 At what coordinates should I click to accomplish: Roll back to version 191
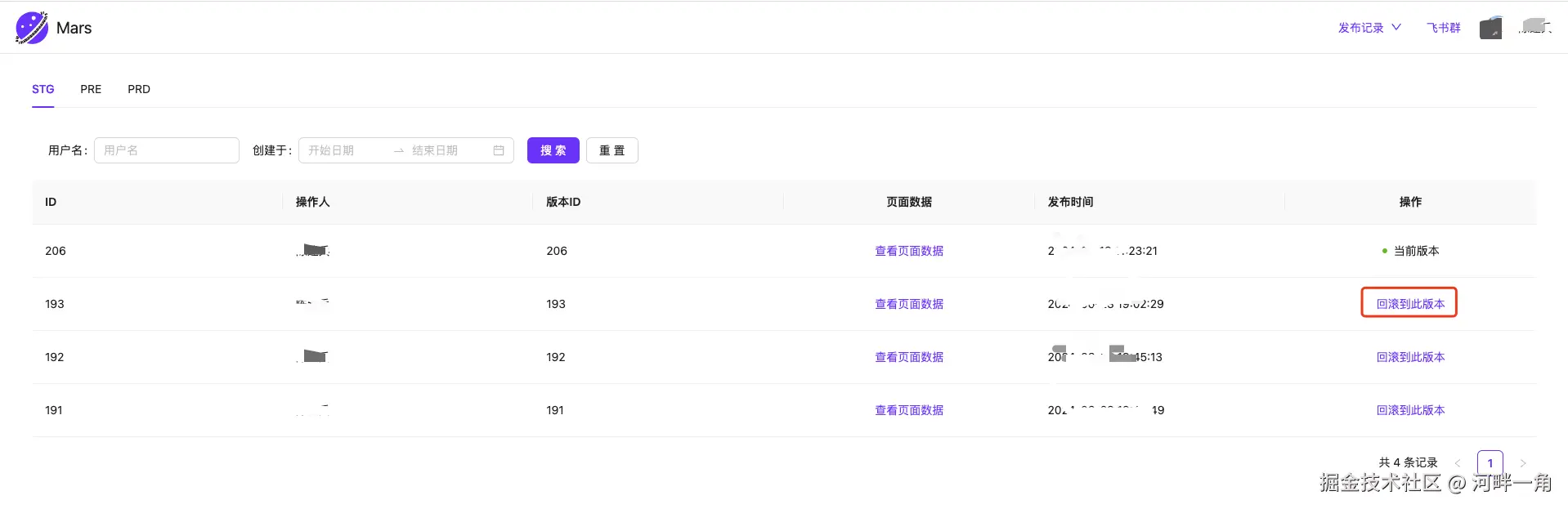pos(1410,410)
